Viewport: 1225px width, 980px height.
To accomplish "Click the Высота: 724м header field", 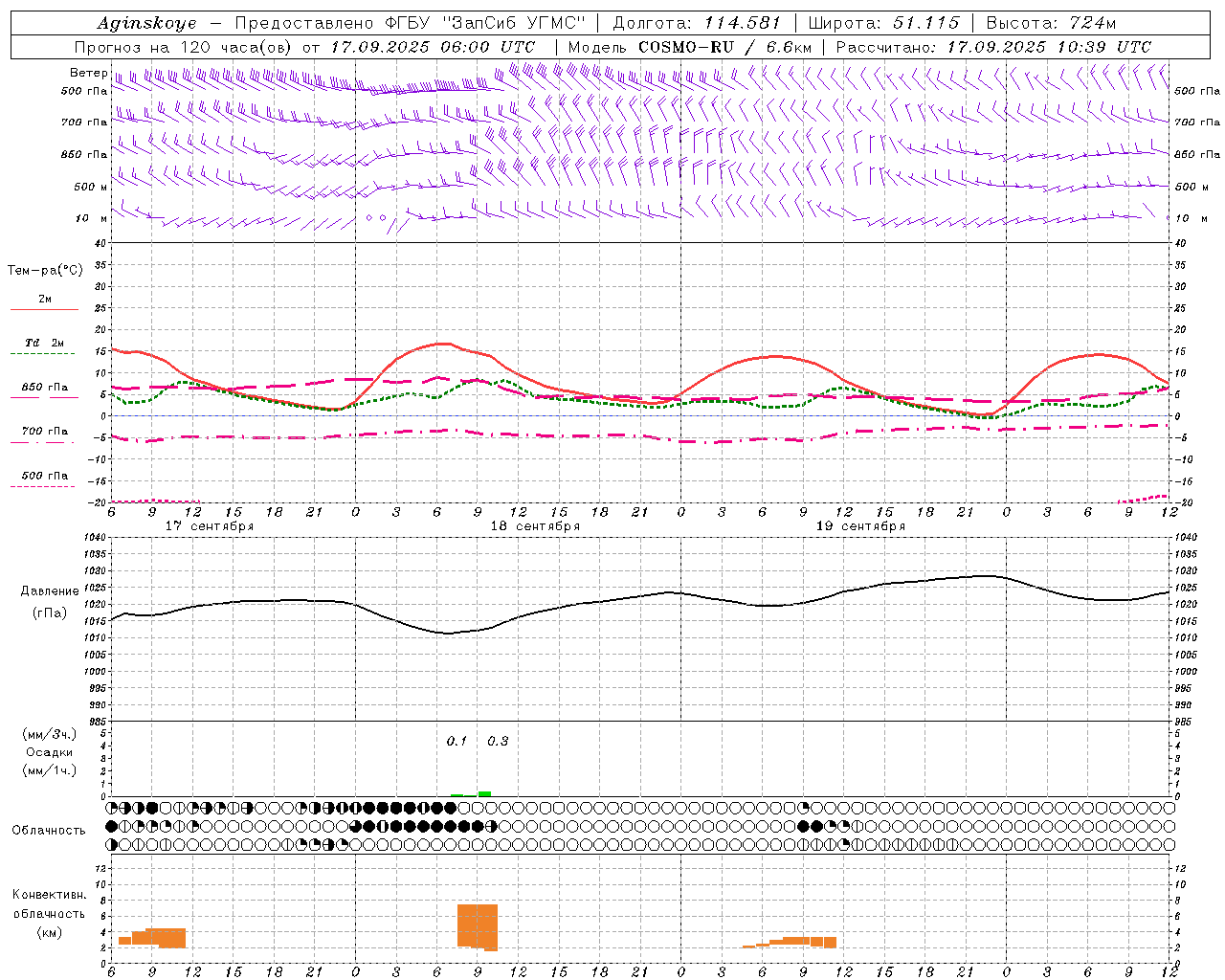I will [x=1051, y=23].
